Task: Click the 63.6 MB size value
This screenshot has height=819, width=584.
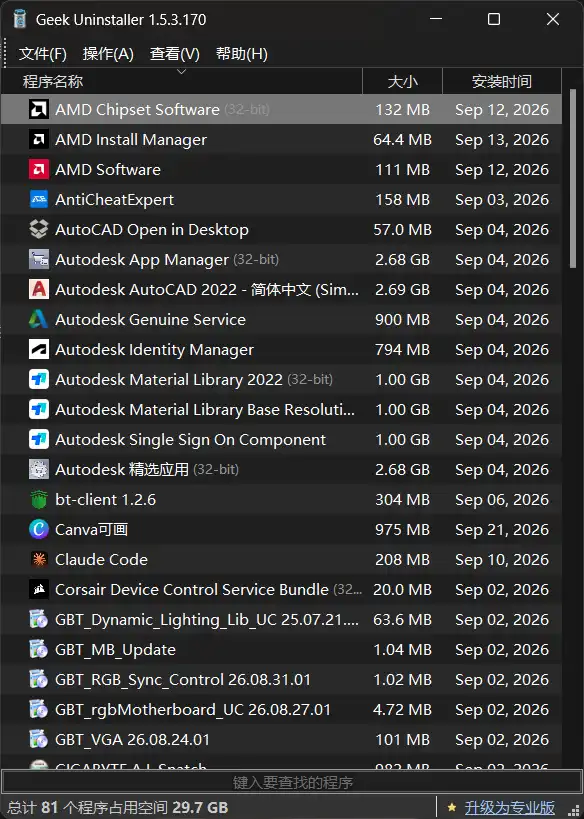Action: (402, 619)
